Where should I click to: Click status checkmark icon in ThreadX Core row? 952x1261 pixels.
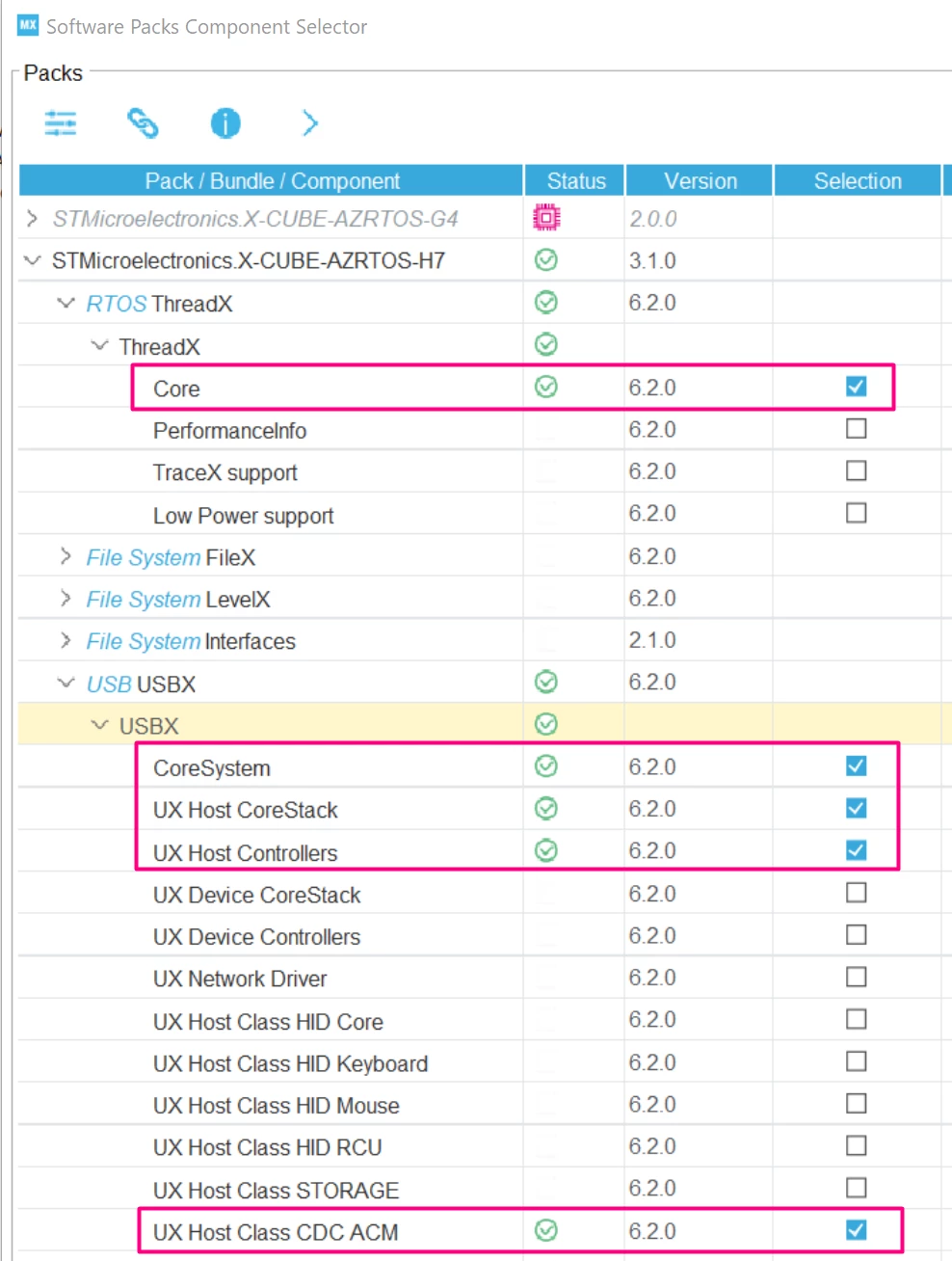click(546, 388)
